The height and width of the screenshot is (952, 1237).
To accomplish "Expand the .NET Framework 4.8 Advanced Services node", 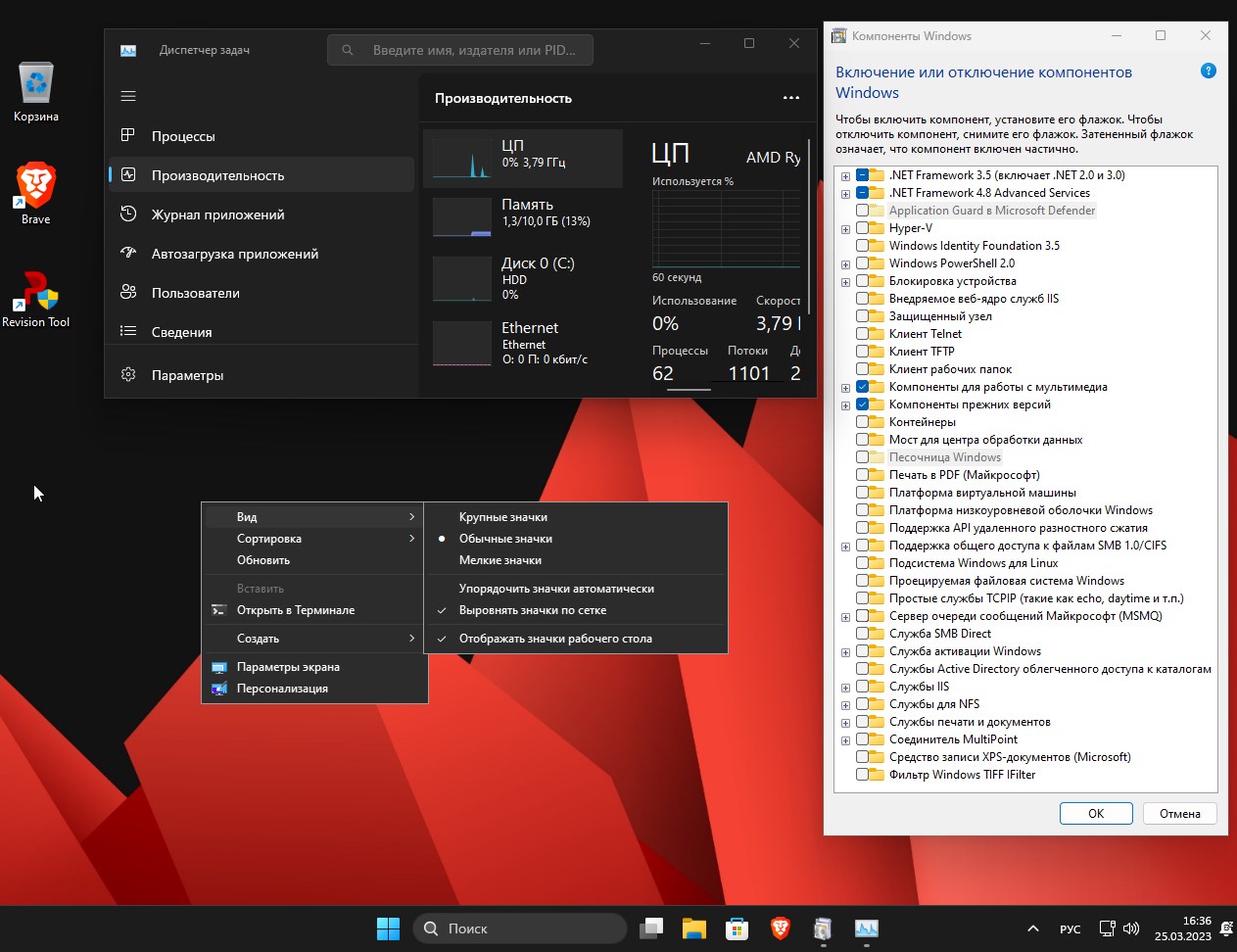I will [x=845, y=194].
